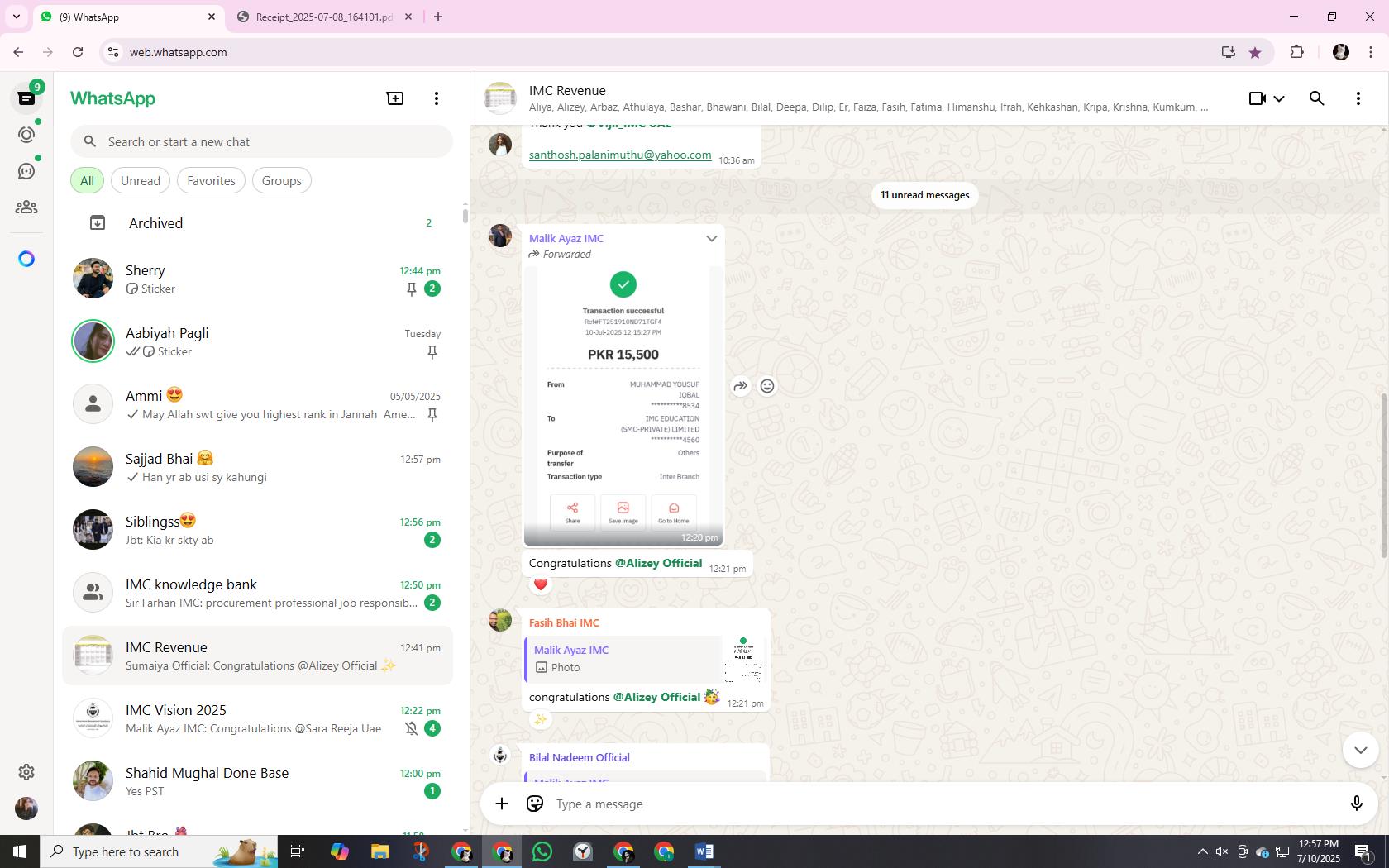1389x868 pixels.
Task: Open browser Extensions puzzle icon
Action: pos(1296,52)
